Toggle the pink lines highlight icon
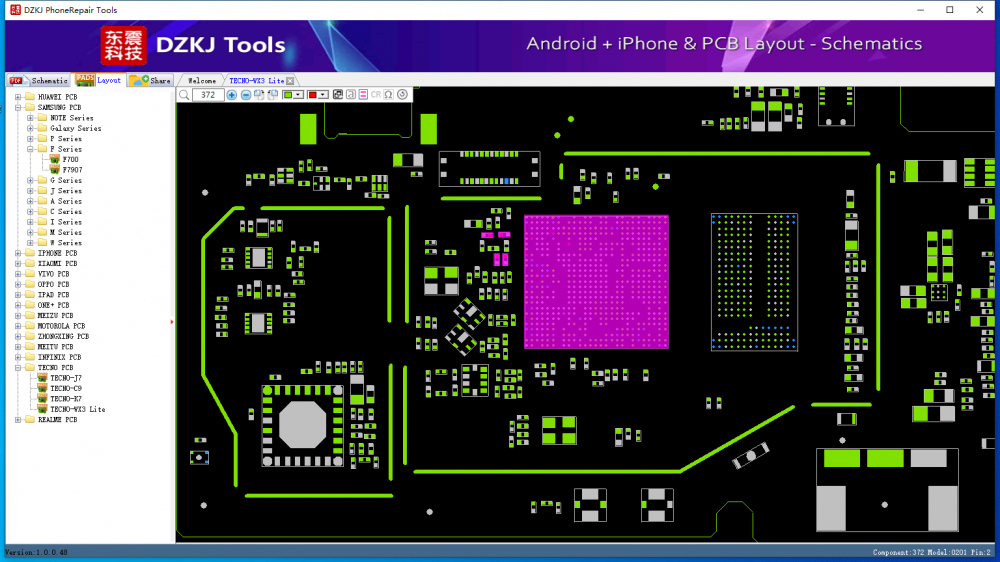1000x562 pixels. [363, 95]
